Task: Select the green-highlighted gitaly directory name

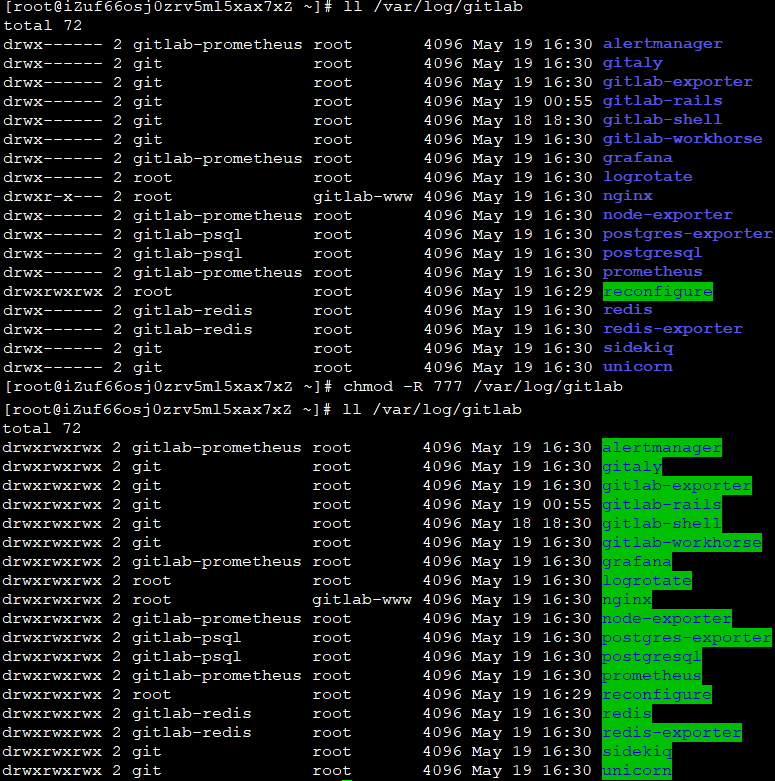Action: click(x=632, y=467)
